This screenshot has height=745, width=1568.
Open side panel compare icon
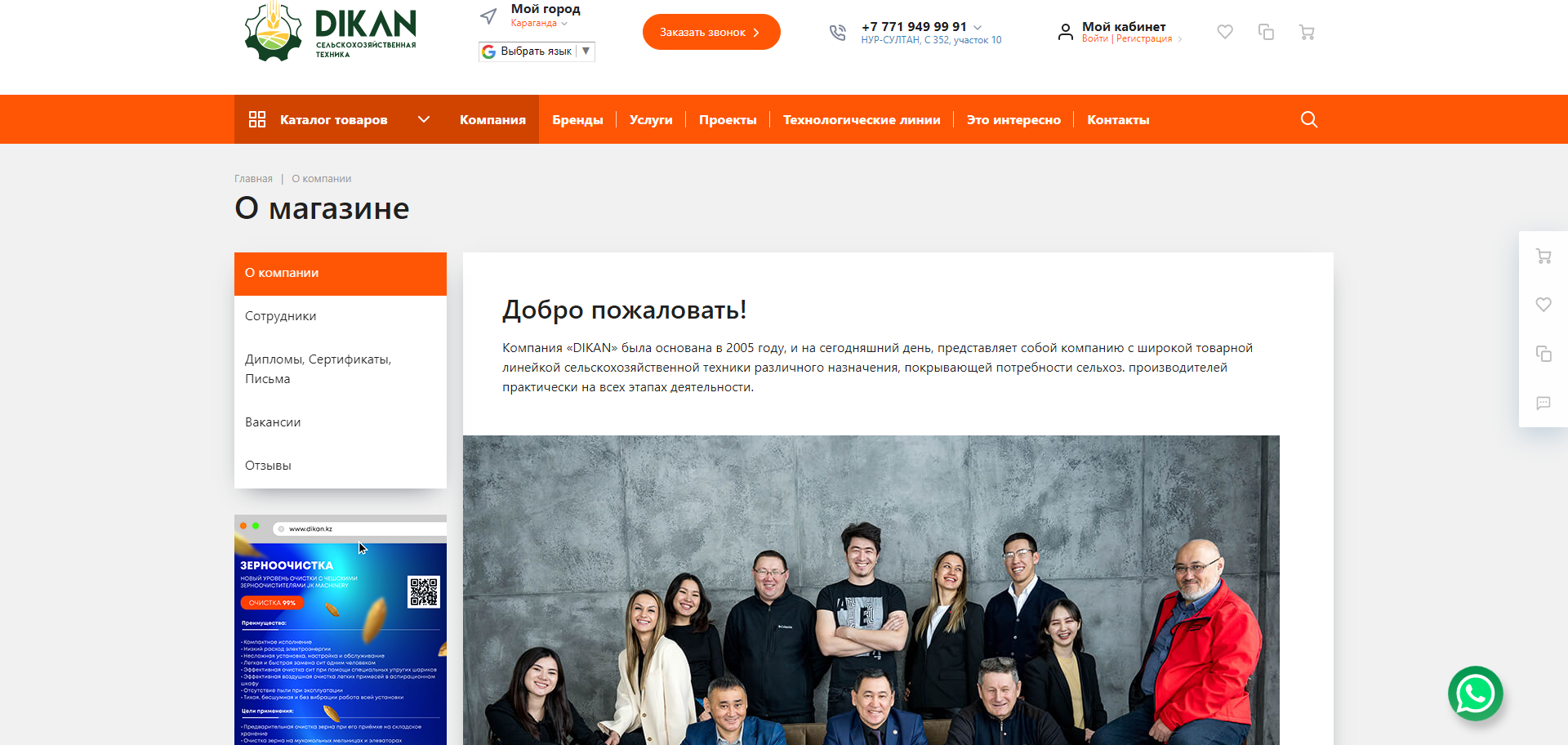click(x=1543, y=354)
